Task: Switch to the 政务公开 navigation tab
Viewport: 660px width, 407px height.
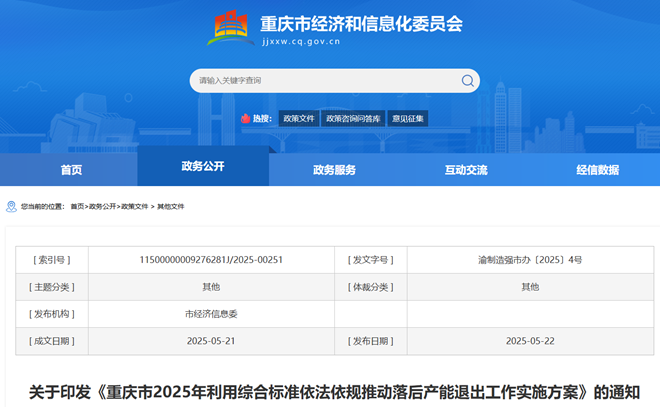Action: pyautogui.click(x=203, y=166)
